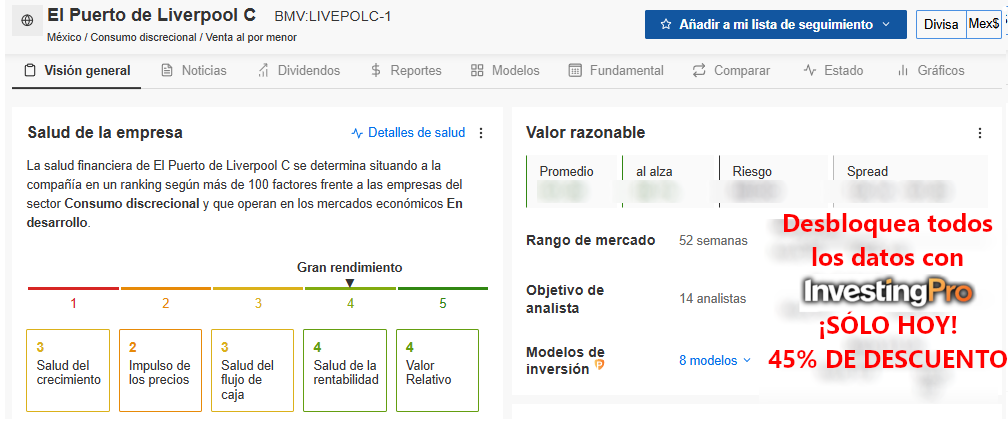Open Valor razonable three-dot menu
Image resolution: width=1008 pixels, height=431 pixels.
pos(980,133)
